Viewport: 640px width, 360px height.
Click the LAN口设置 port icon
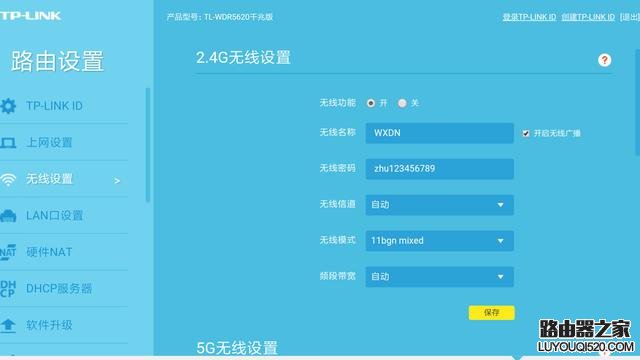coord(8,216)
